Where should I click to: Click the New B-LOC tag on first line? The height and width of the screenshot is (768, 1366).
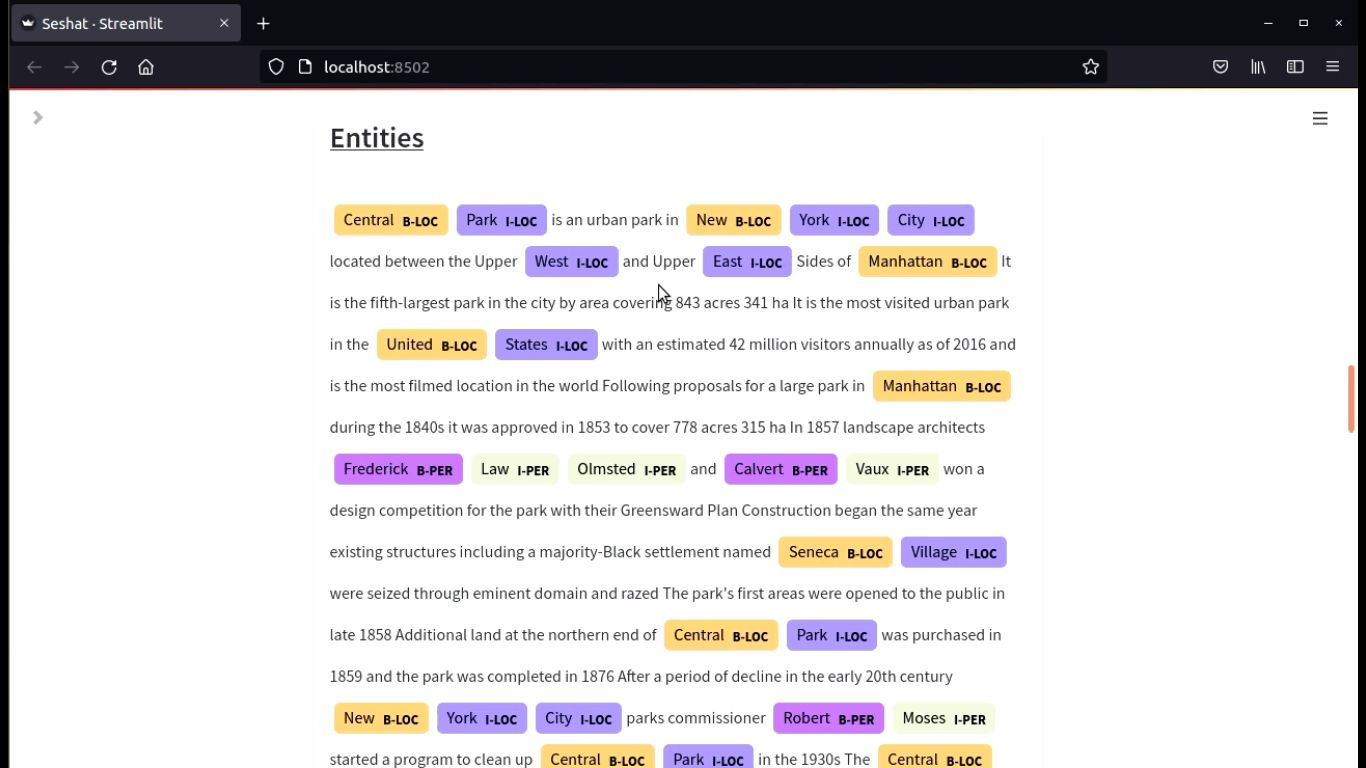click(x=733, y=220)
